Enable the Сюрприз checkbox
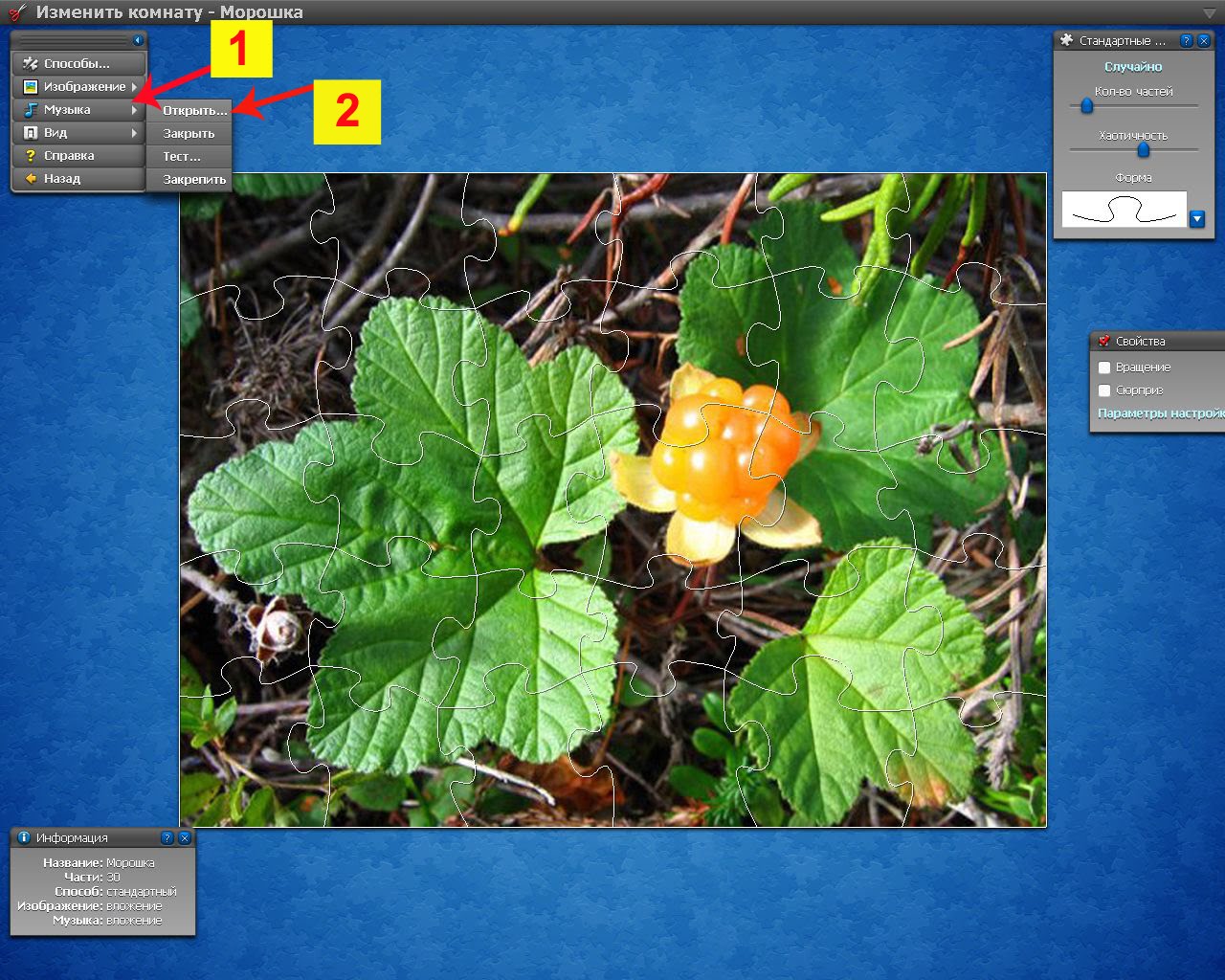The height and width of the screenshot is (980, 1225). 1104,390
